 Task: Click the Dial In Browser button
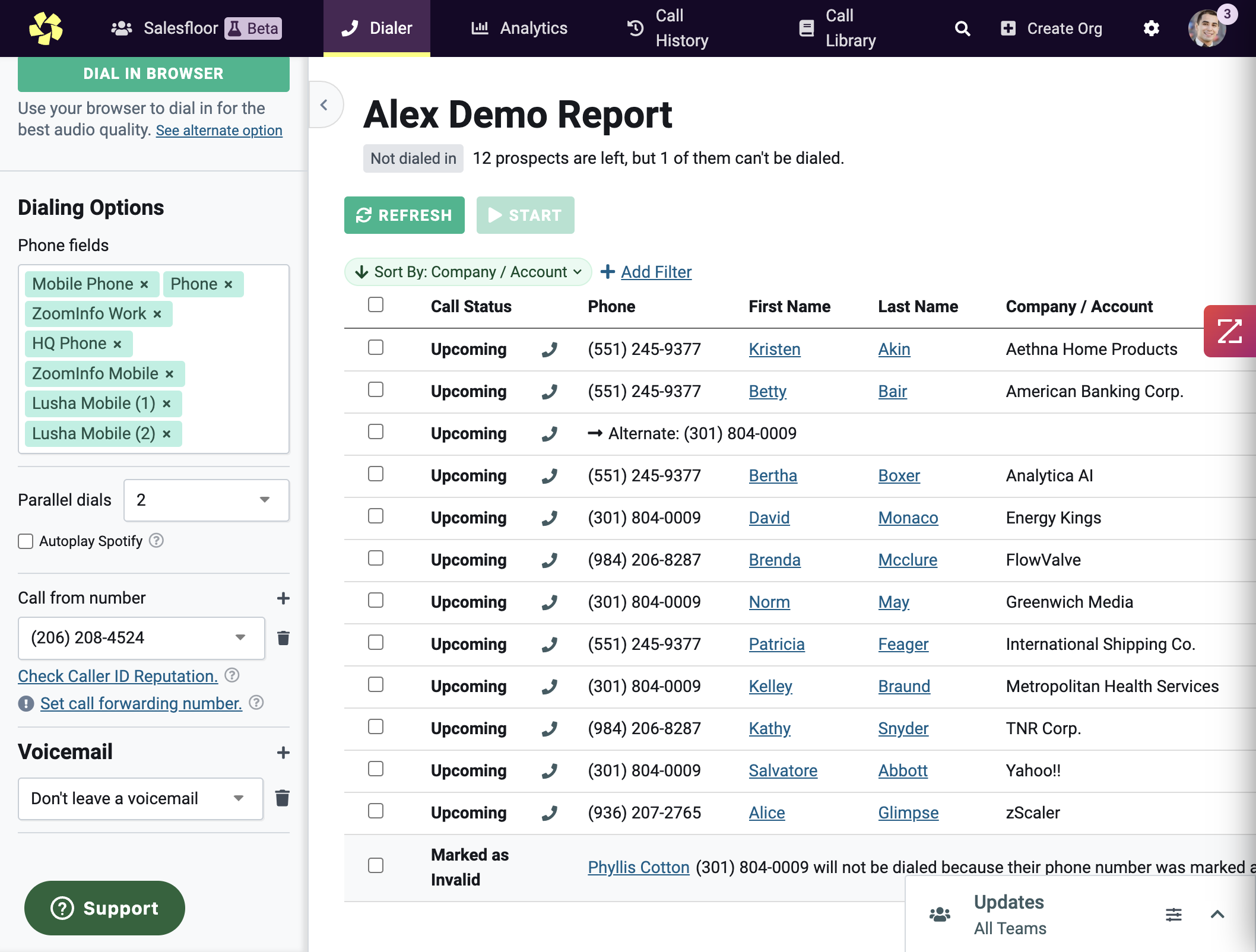154,74
